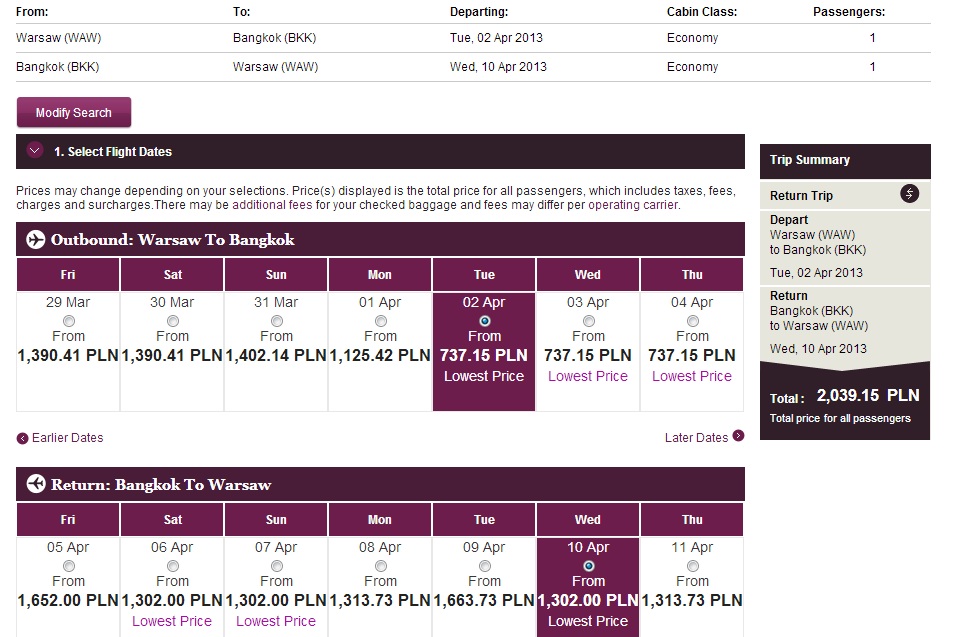
Task: Select return 06 Apr radio button
Action: [173, 565]
